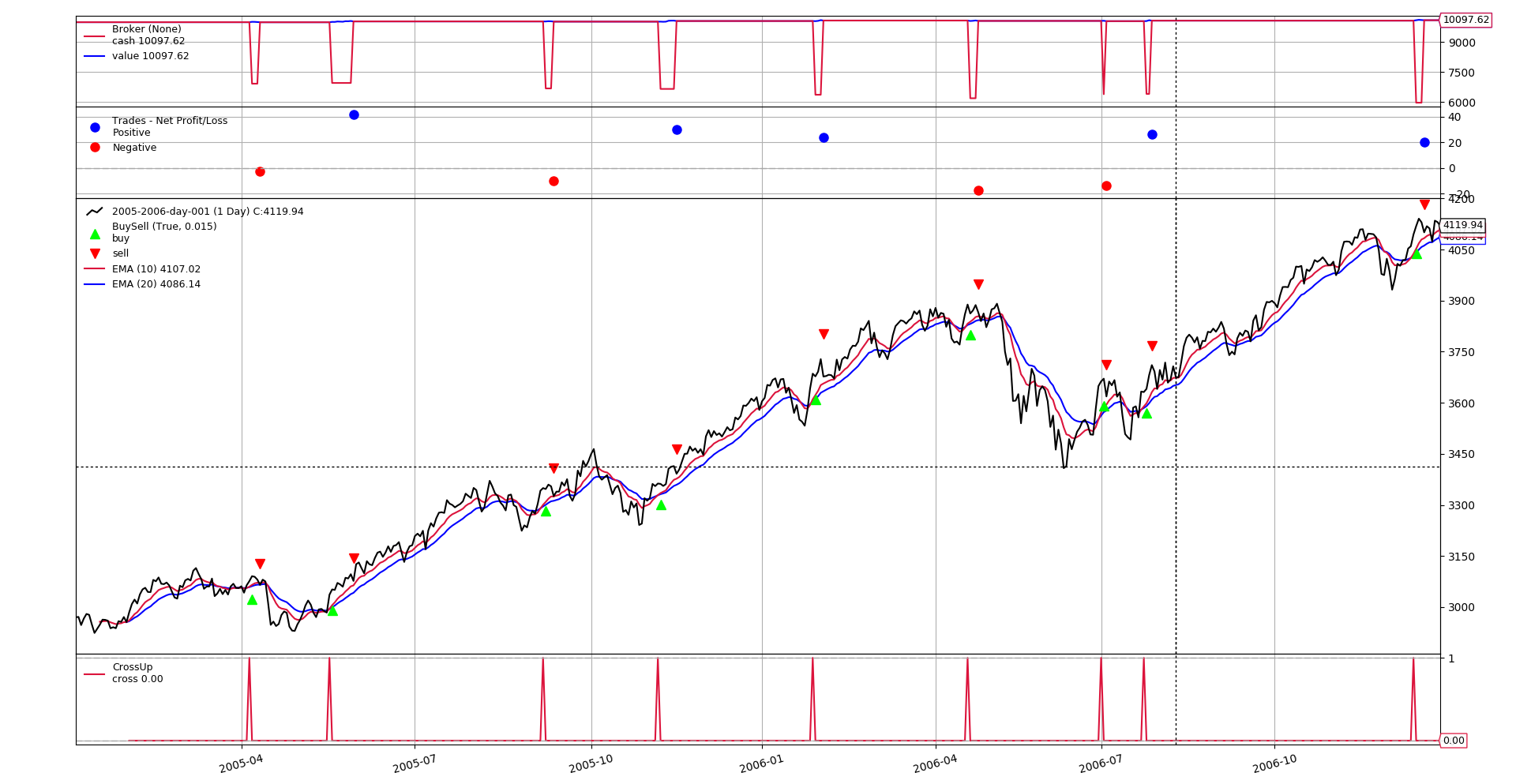Click the green buy triangle in the legend

[95, 234]
